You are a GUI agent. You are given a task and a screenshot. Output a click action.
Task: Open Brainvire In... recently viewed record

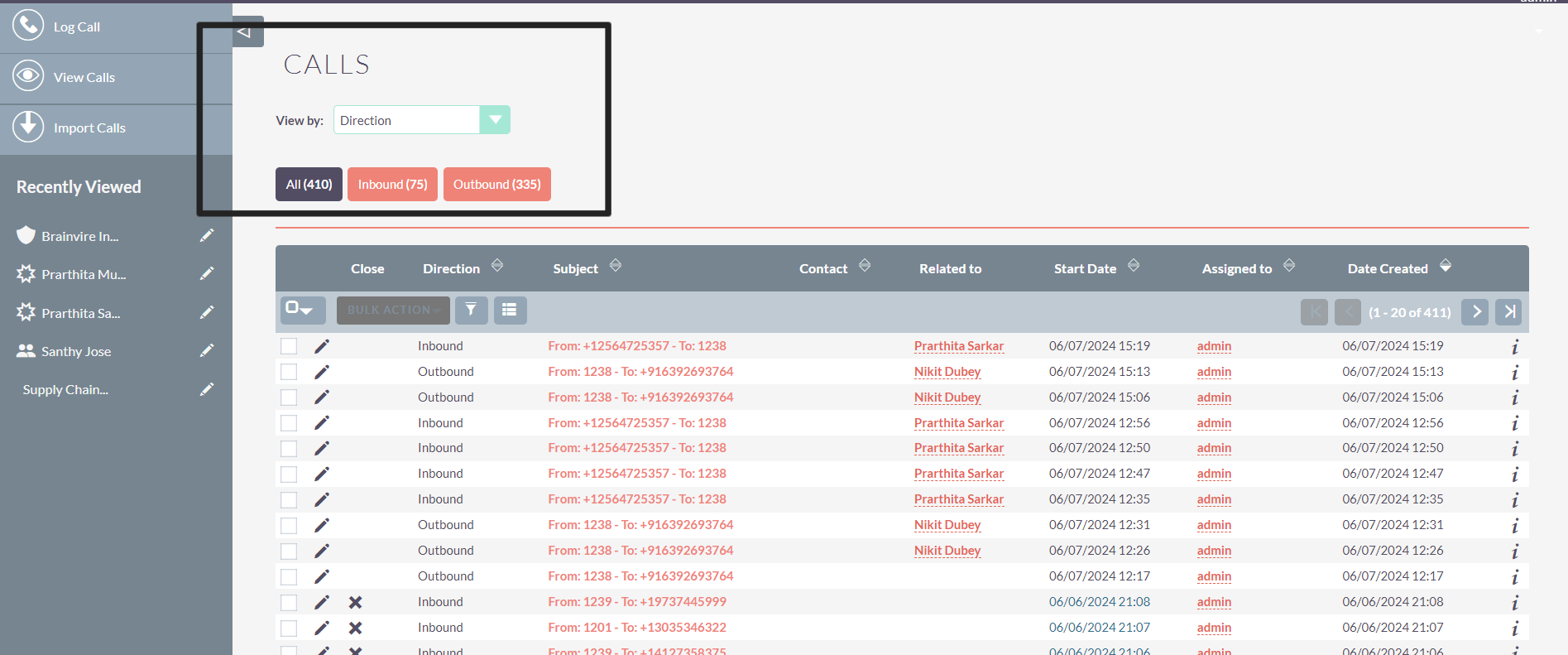point(80,236)
